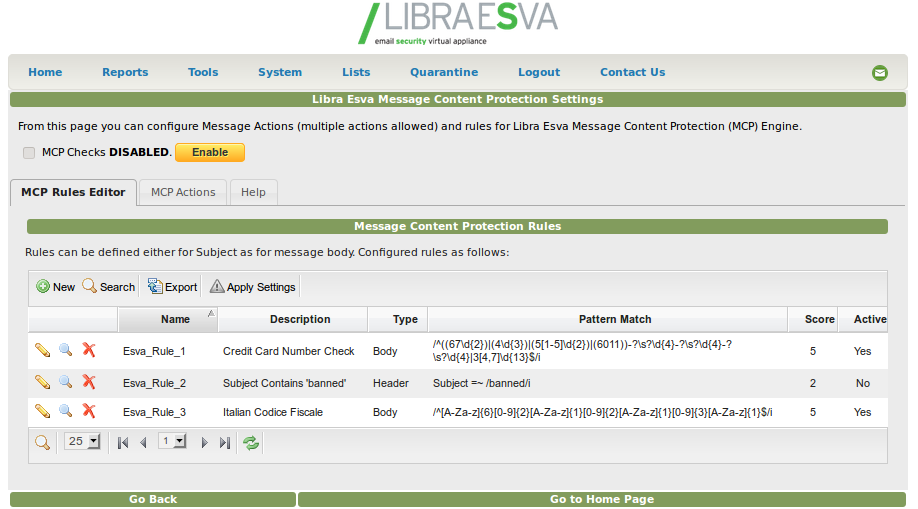
Task: Go to first page of rules
Action: coord(122,443)
